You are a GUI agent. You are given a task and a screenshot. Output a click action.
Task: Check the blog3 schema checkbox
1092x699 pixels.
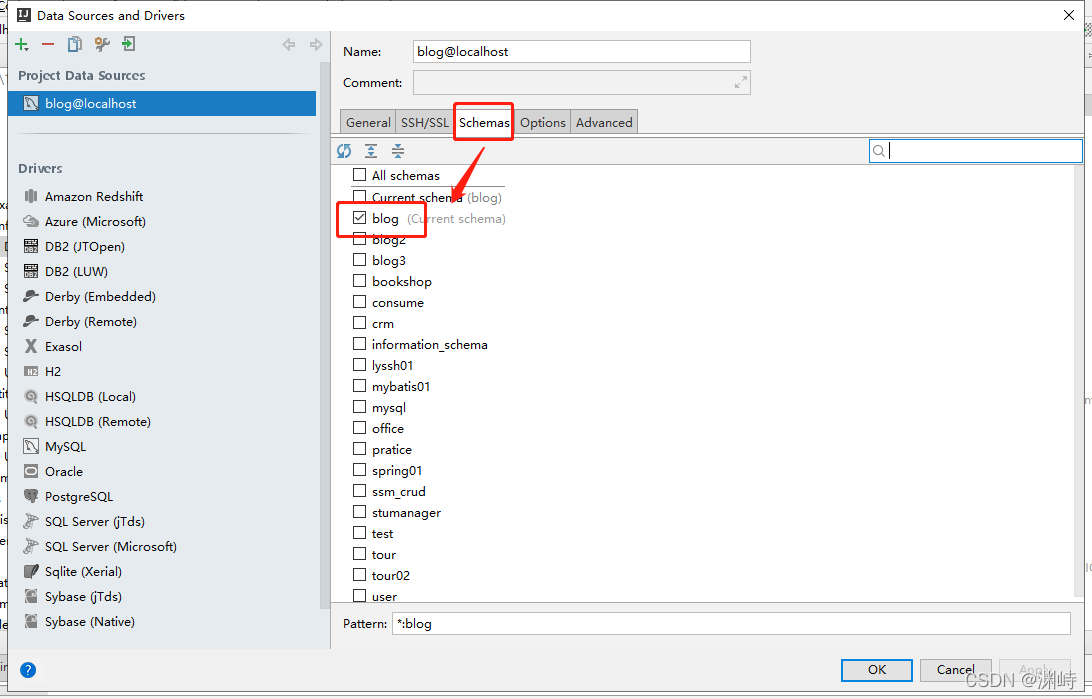pos(359,260)
